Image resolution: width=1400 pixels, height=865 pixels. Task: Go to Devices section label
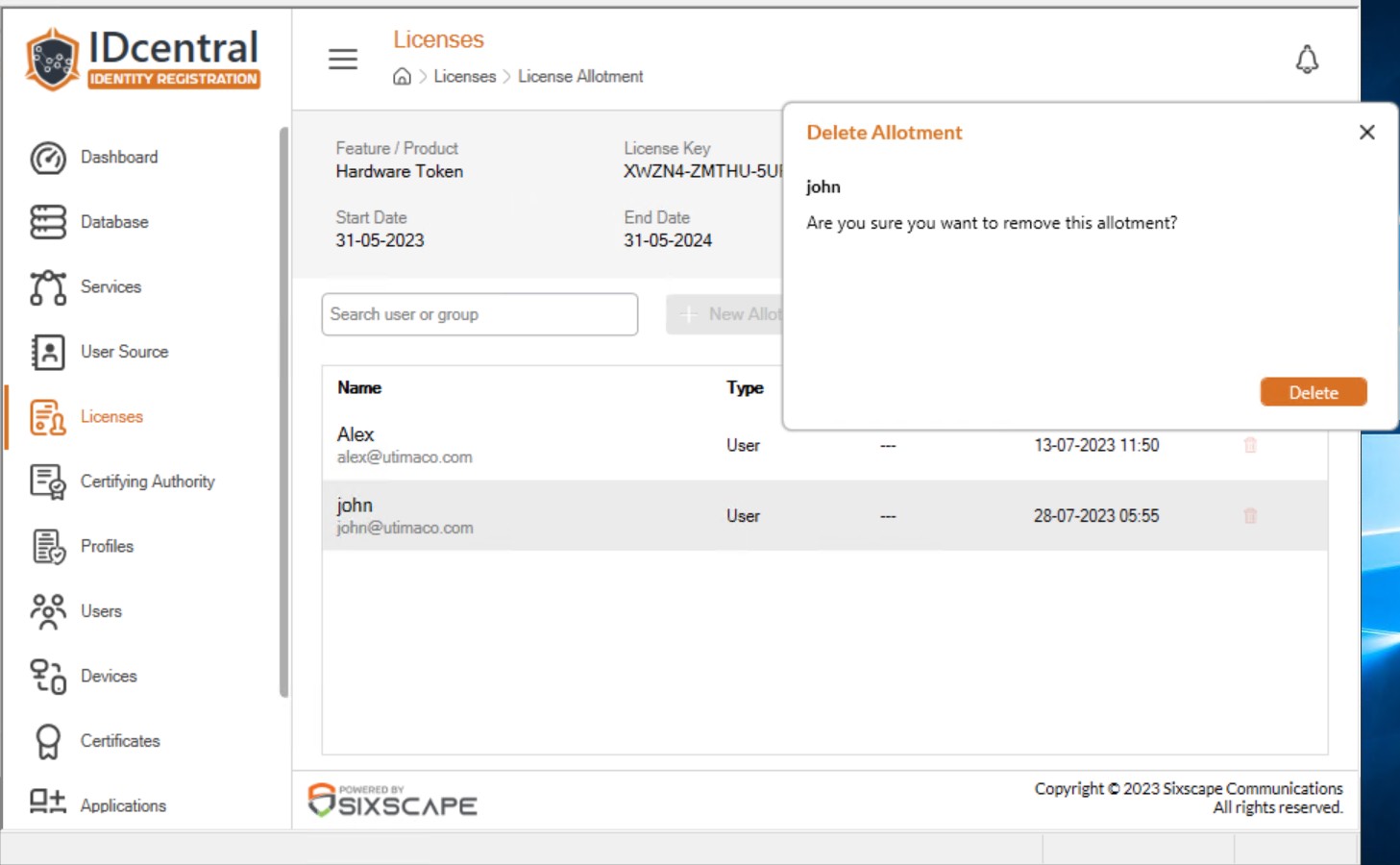point(109,677)
